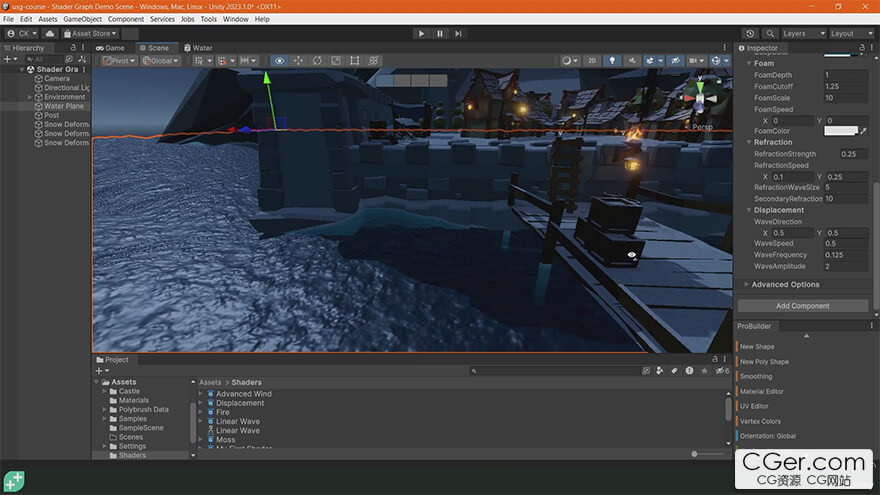This screenshot has height=495, width=880.
Task: Select the Transform tool in Scene toolbar
Action: coord(373,61)
